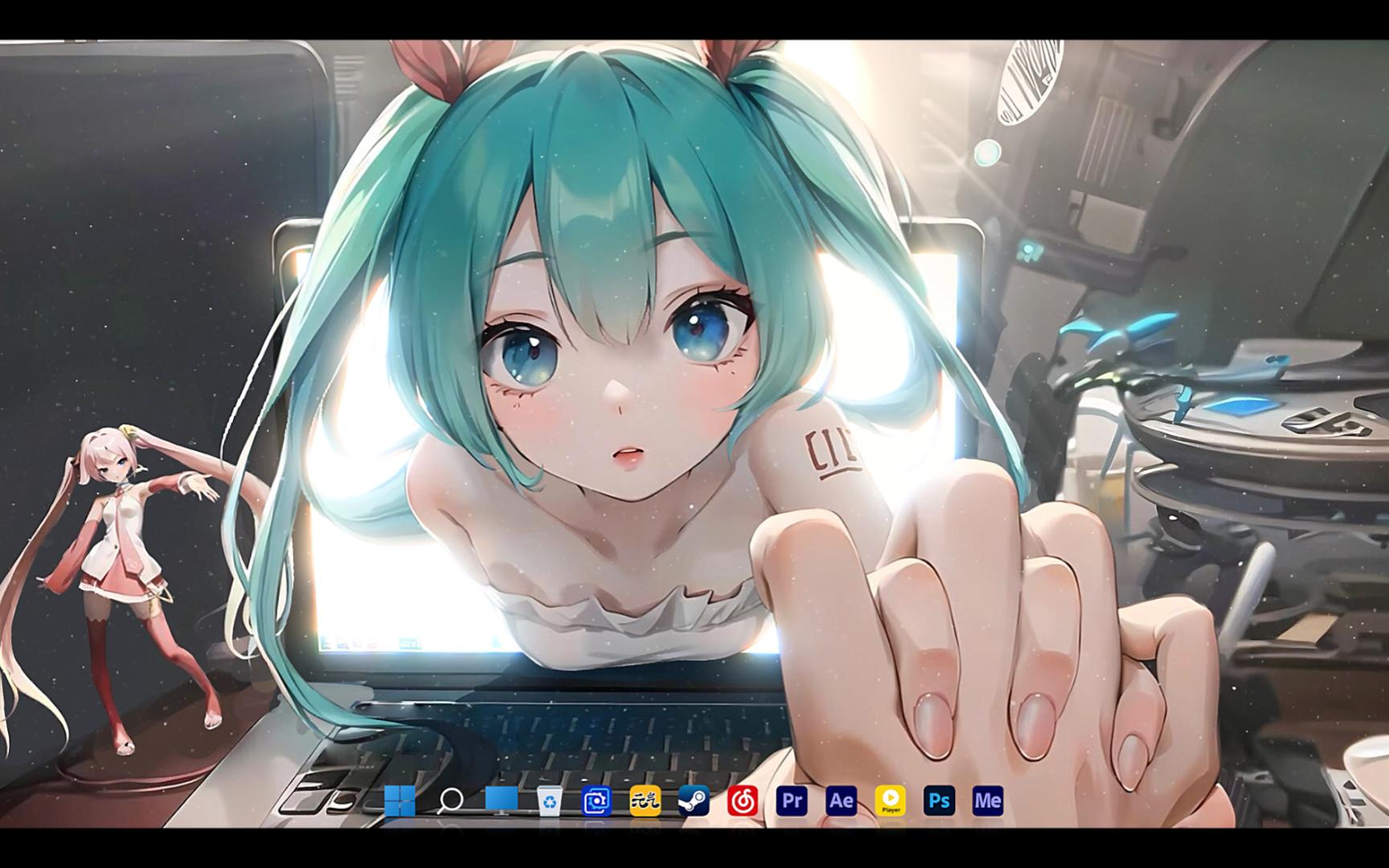Open the Recycle Bin icon
1389x868 pixels.
550,800
